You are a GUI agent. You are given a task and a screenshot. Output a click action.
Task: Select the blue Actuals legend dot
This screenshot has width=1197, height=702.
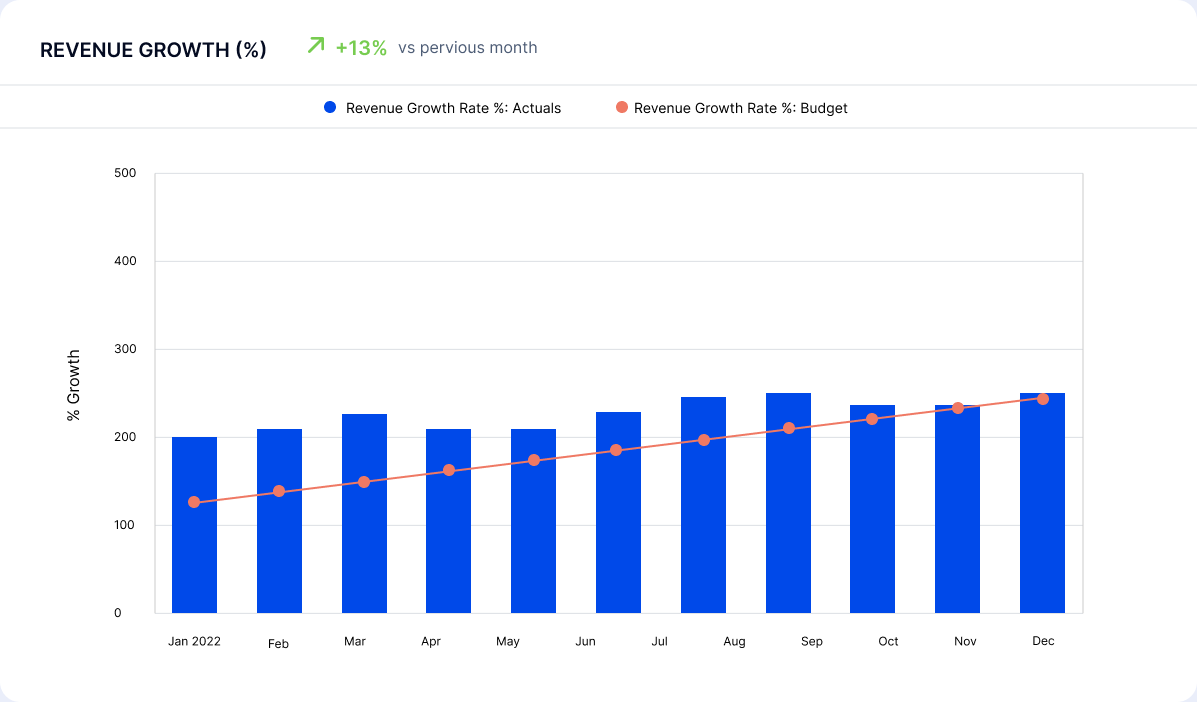[329, 107]
